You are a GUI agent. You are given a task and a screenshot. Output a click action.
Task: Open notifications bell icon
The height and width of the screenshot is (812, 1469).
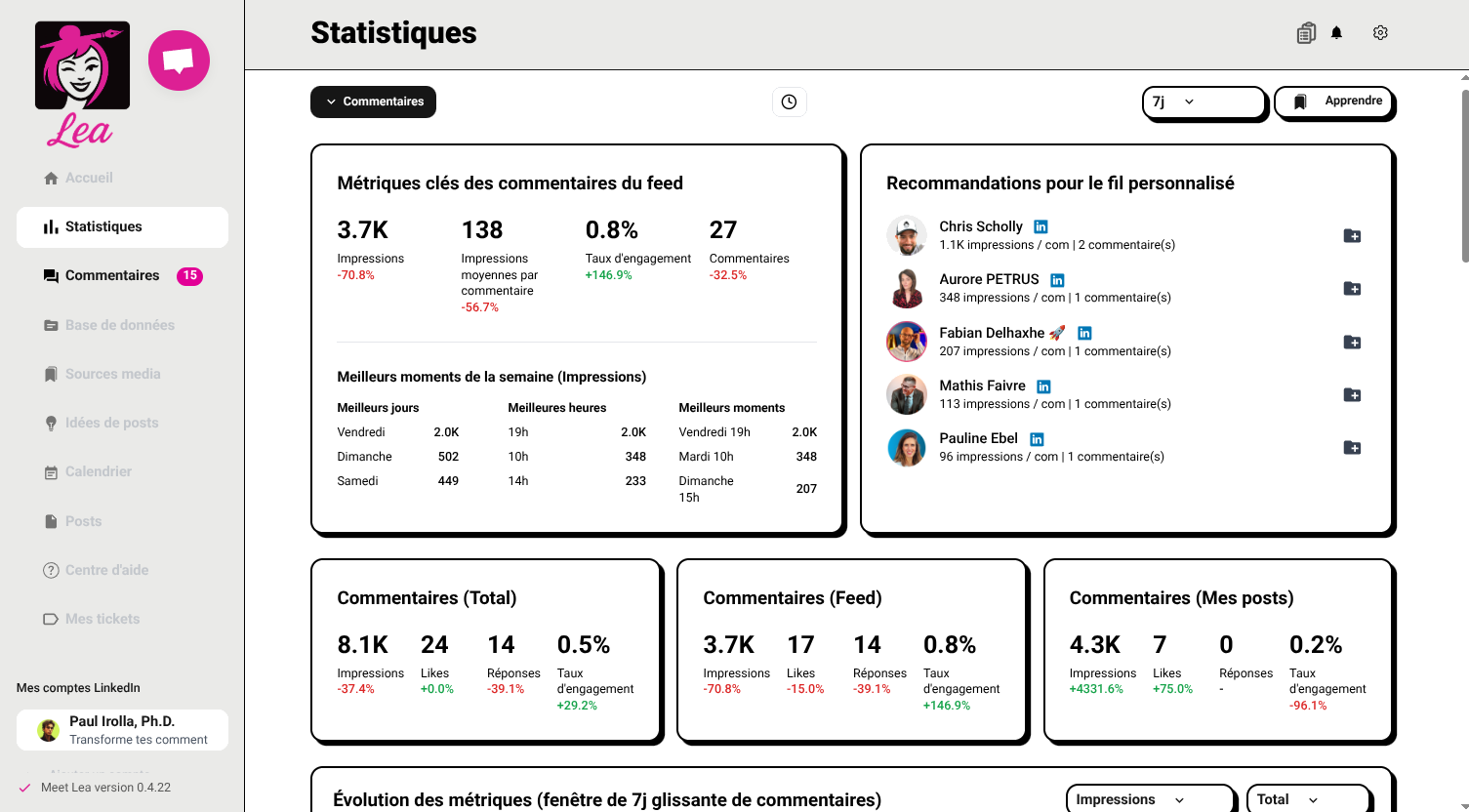pyautogui.click(x=1336, y=33)
